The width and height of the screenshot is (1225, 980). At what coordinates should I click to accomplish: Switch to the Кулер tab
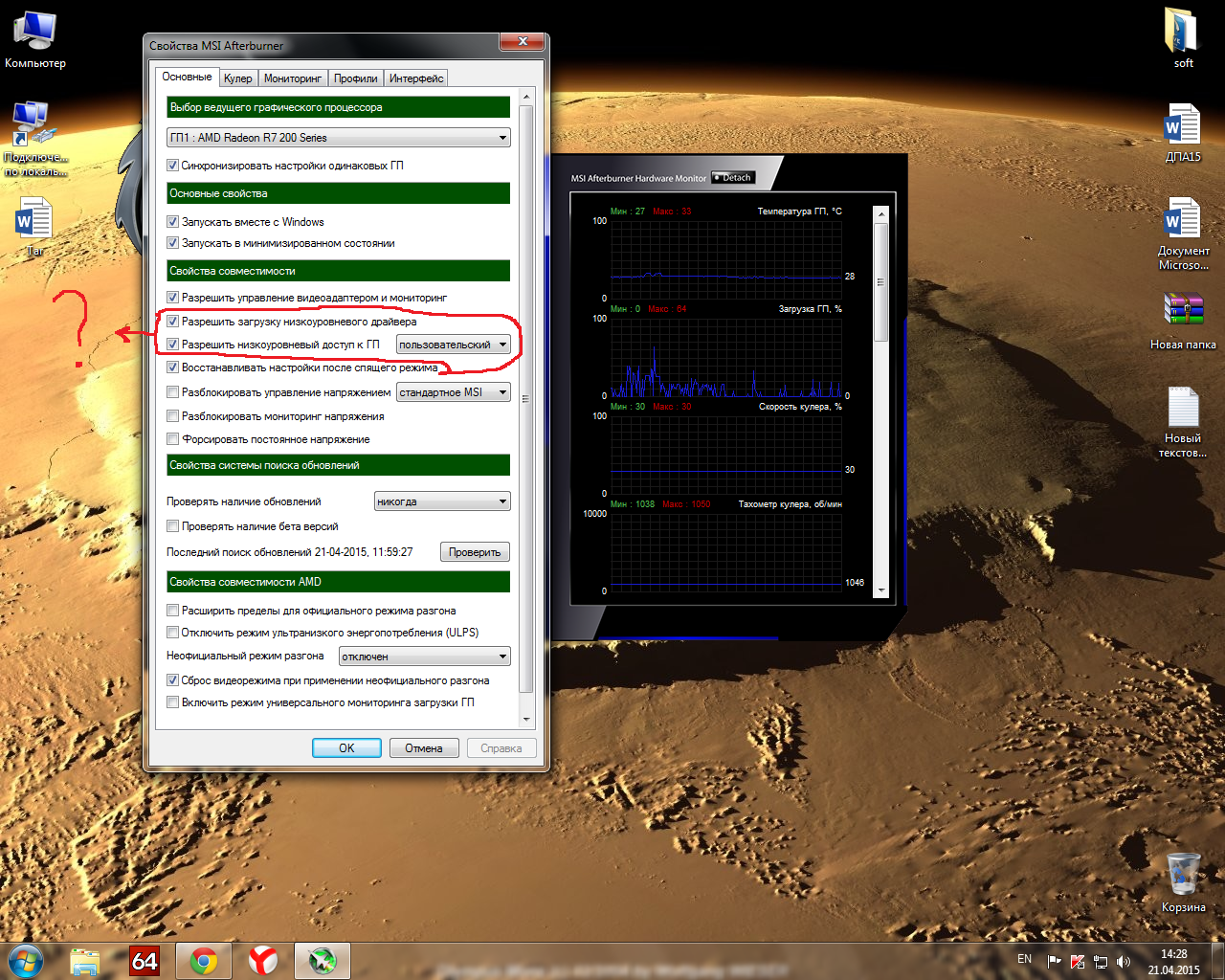238,78
